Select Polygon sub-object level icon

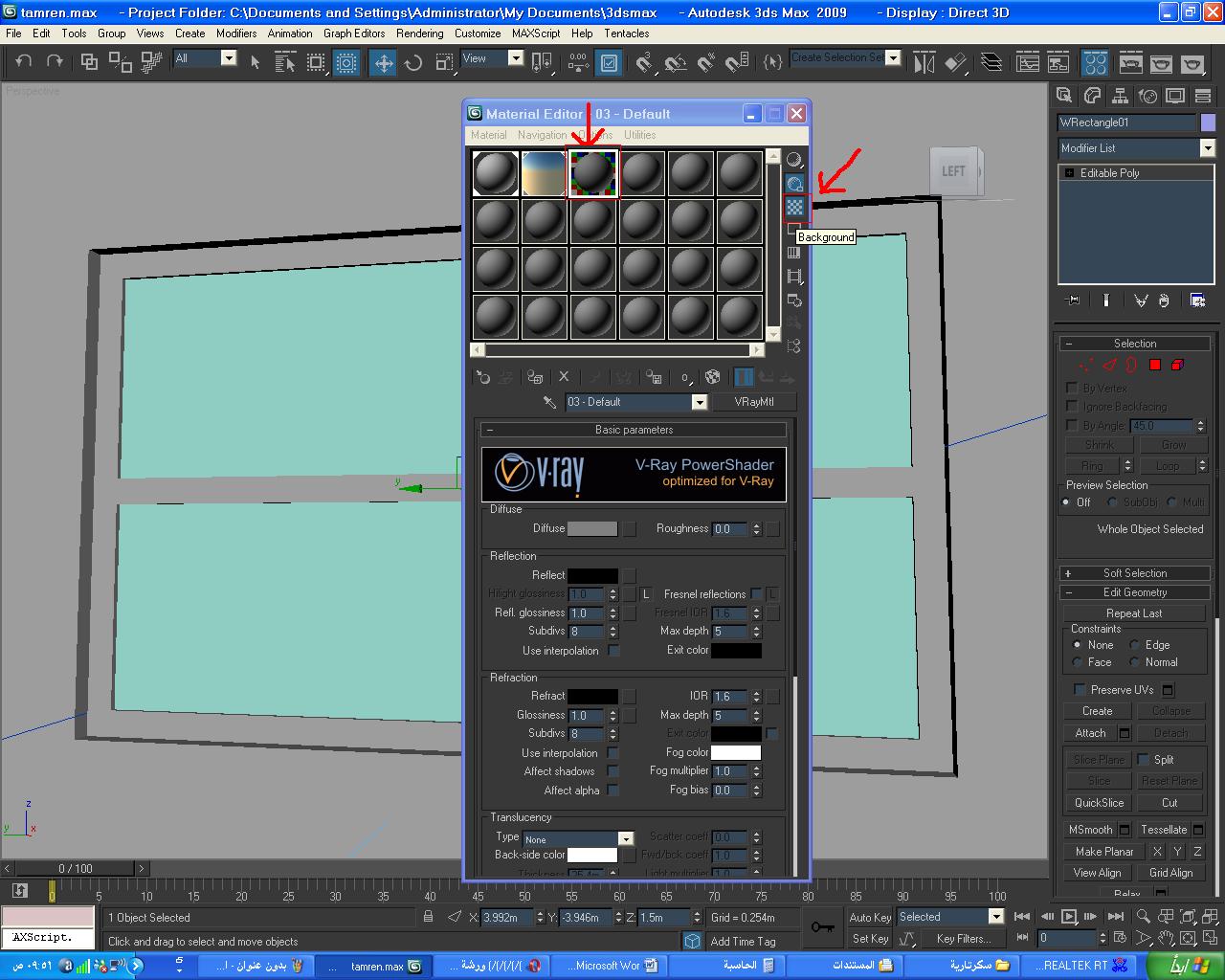point(1155,365)
